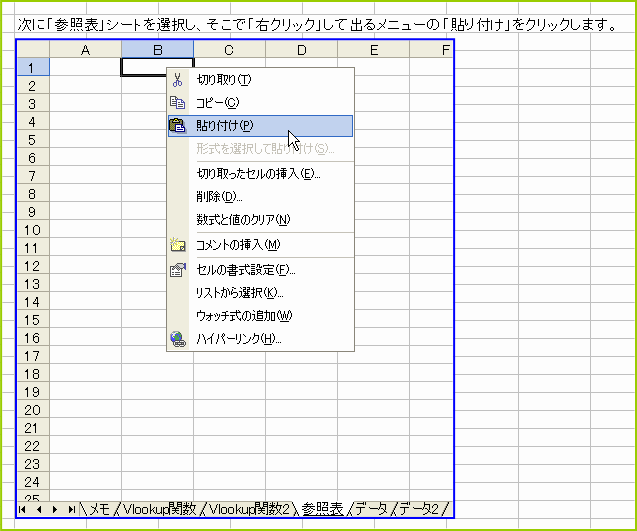The image size is (637, 531).
Task: Select column F header
Action: coord(431,50)
